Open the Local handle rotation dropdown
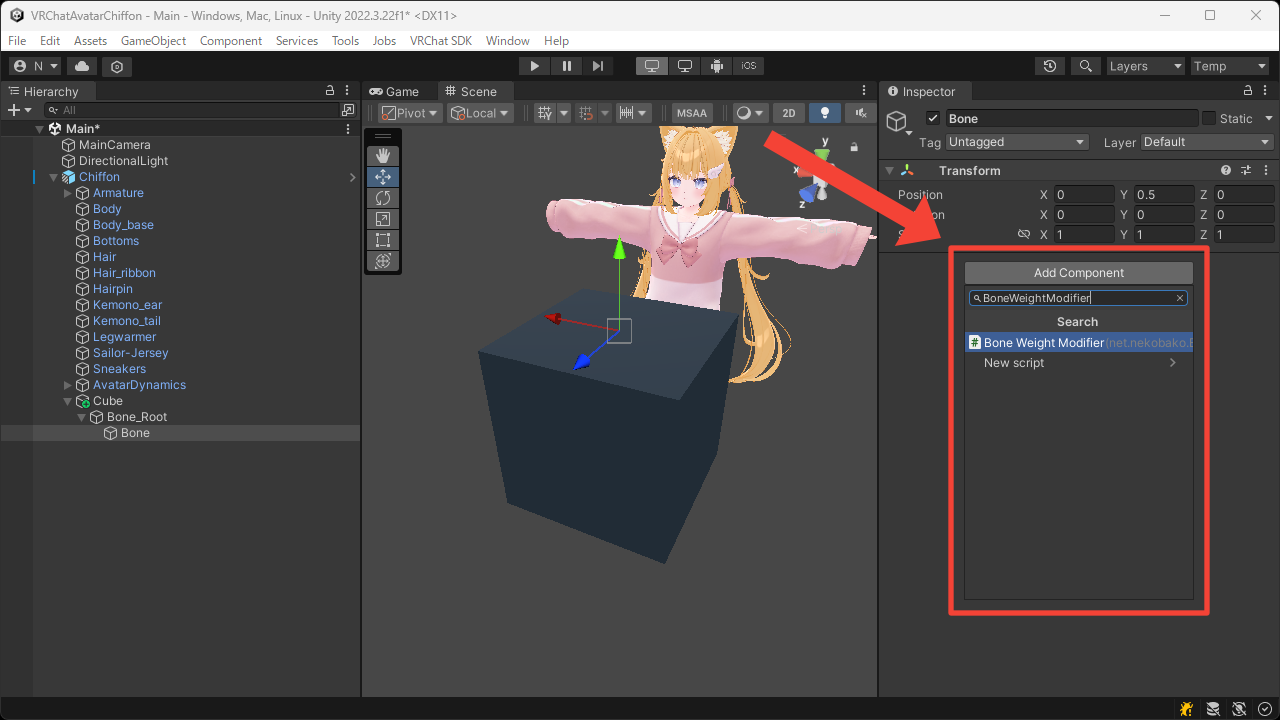Viewport: 1280px width, 720px height. (480, 113)
